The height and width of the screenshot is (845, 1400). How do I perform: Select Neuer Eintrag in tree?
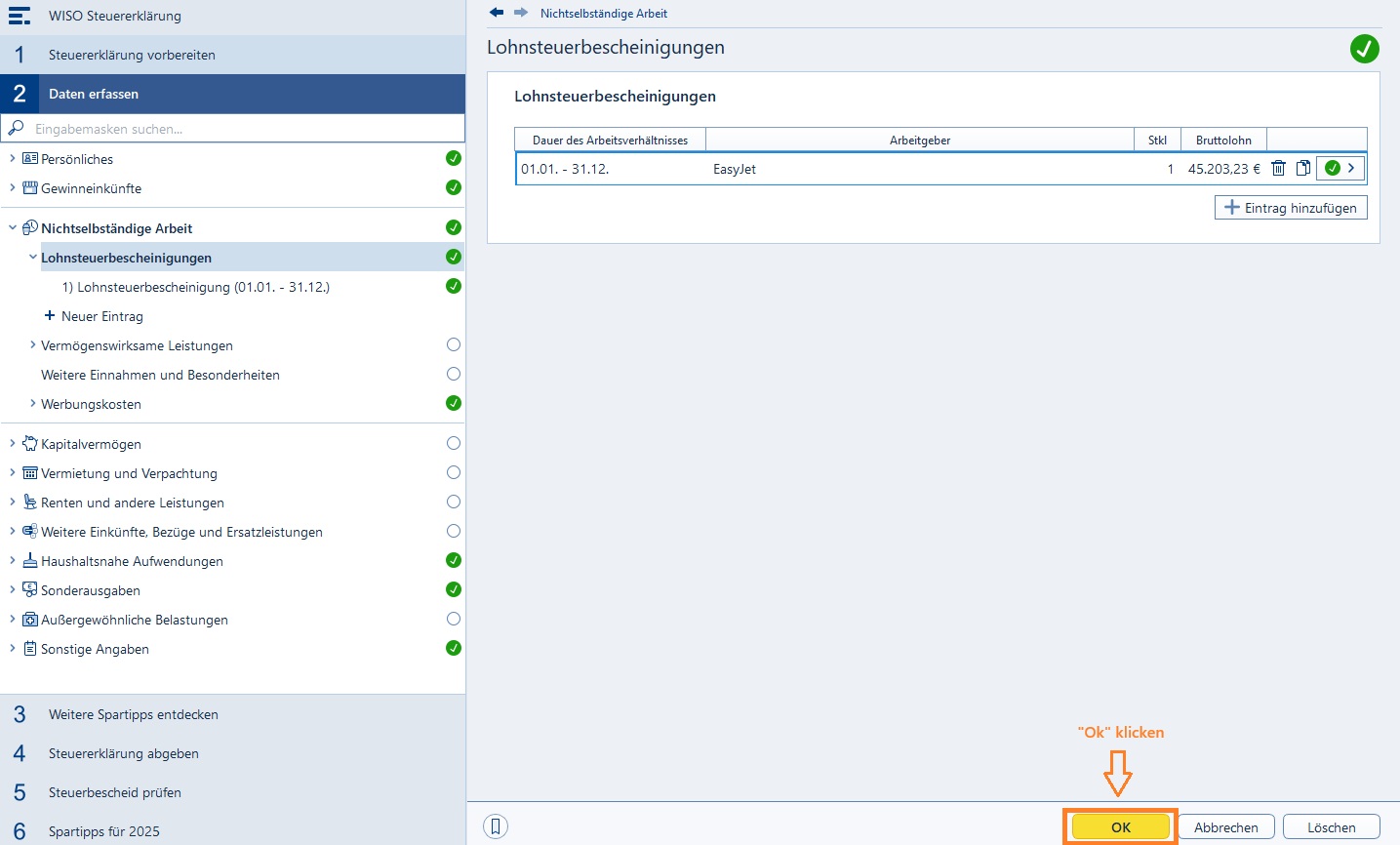102,316
